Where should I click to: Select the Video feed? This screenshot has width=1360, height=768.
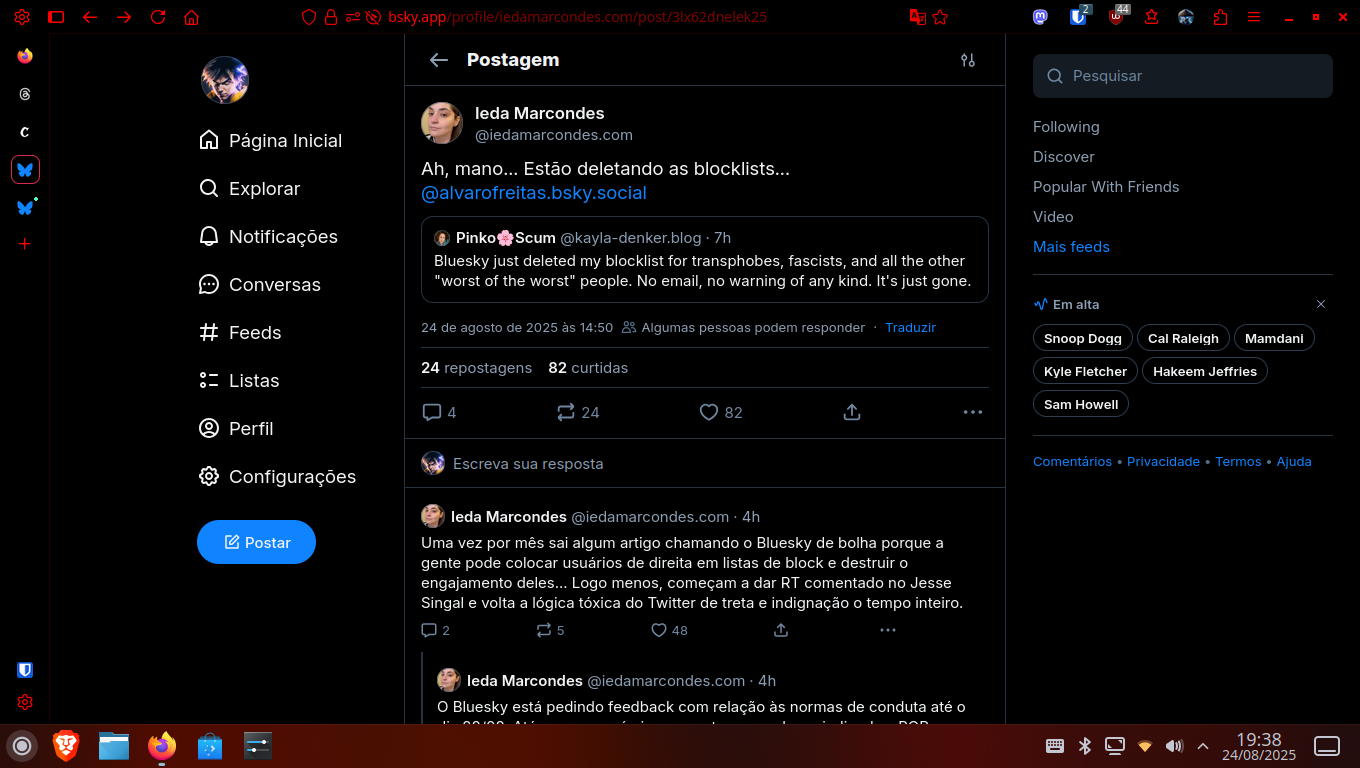1053,217
